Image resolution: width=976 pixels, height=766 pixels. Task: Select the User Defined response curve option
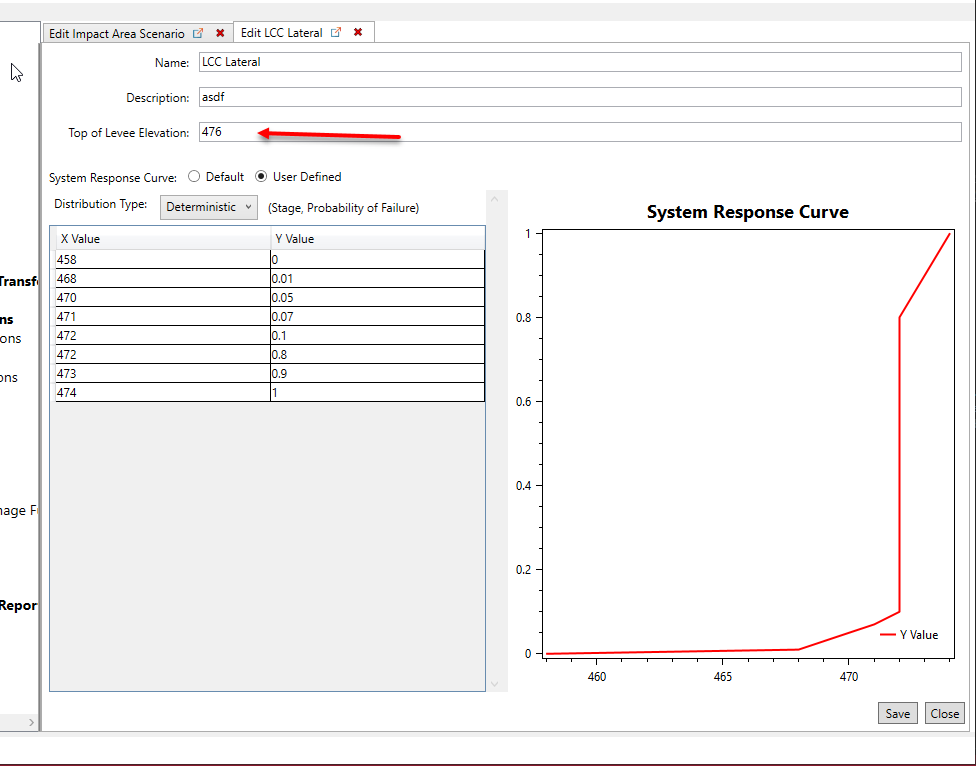tap(262, 176)
